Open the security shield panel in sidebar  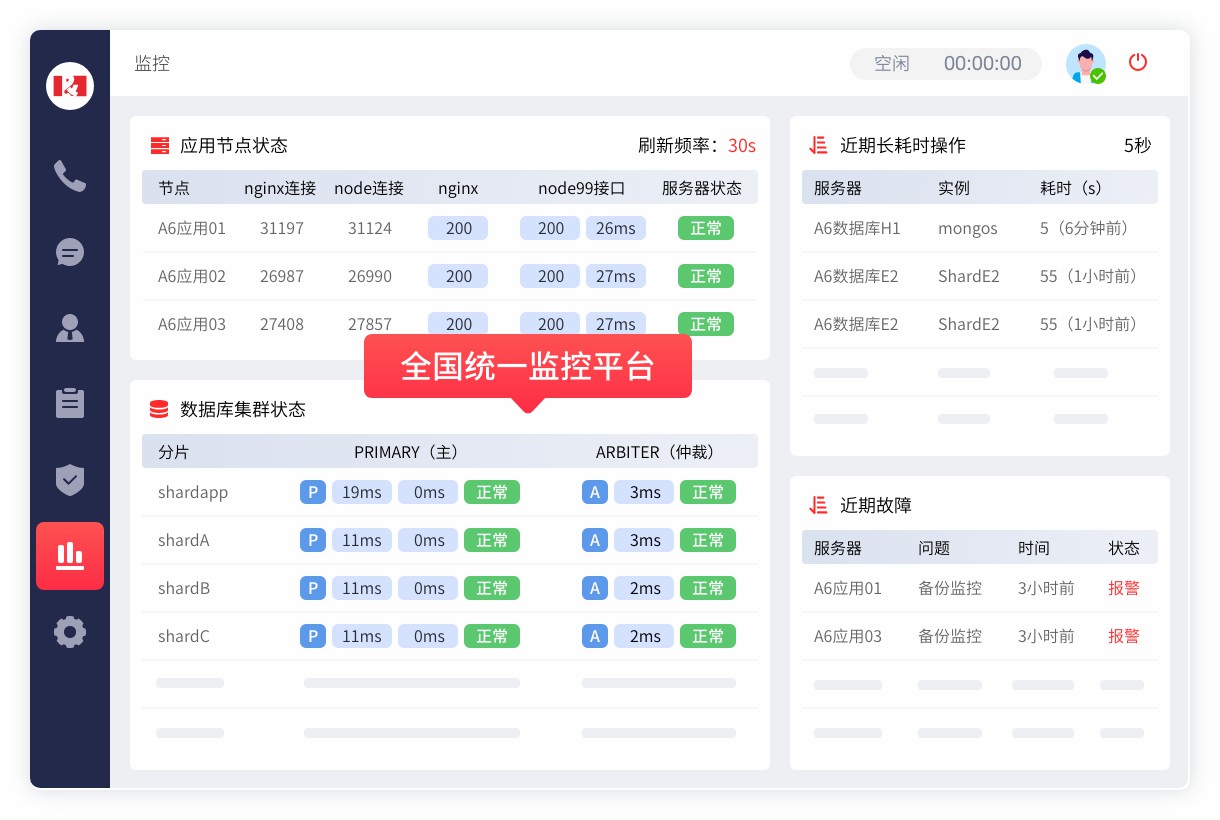(x=69, y=480)
